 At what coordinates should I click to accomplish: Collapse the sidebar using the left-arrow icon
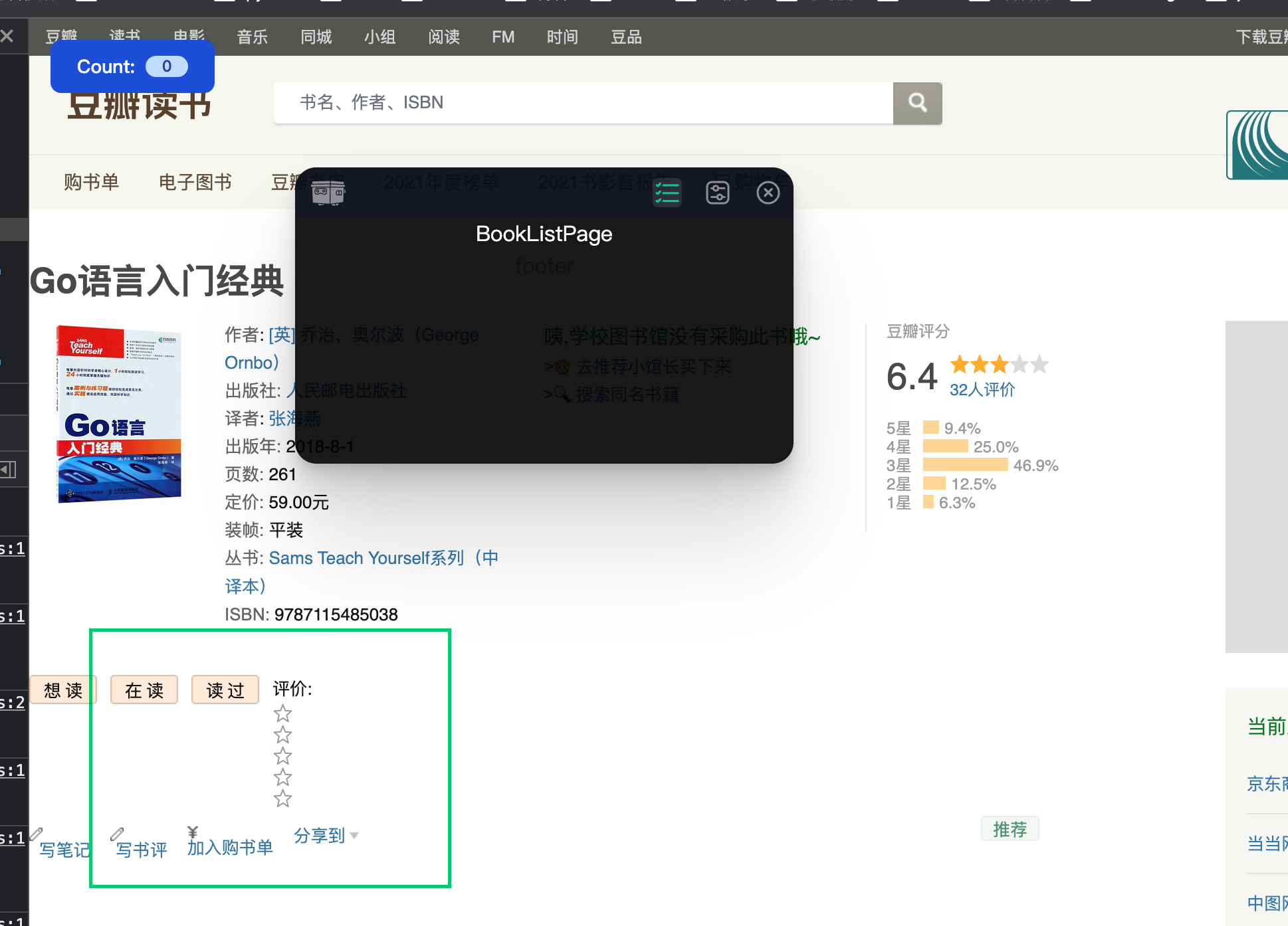[8, 470]
